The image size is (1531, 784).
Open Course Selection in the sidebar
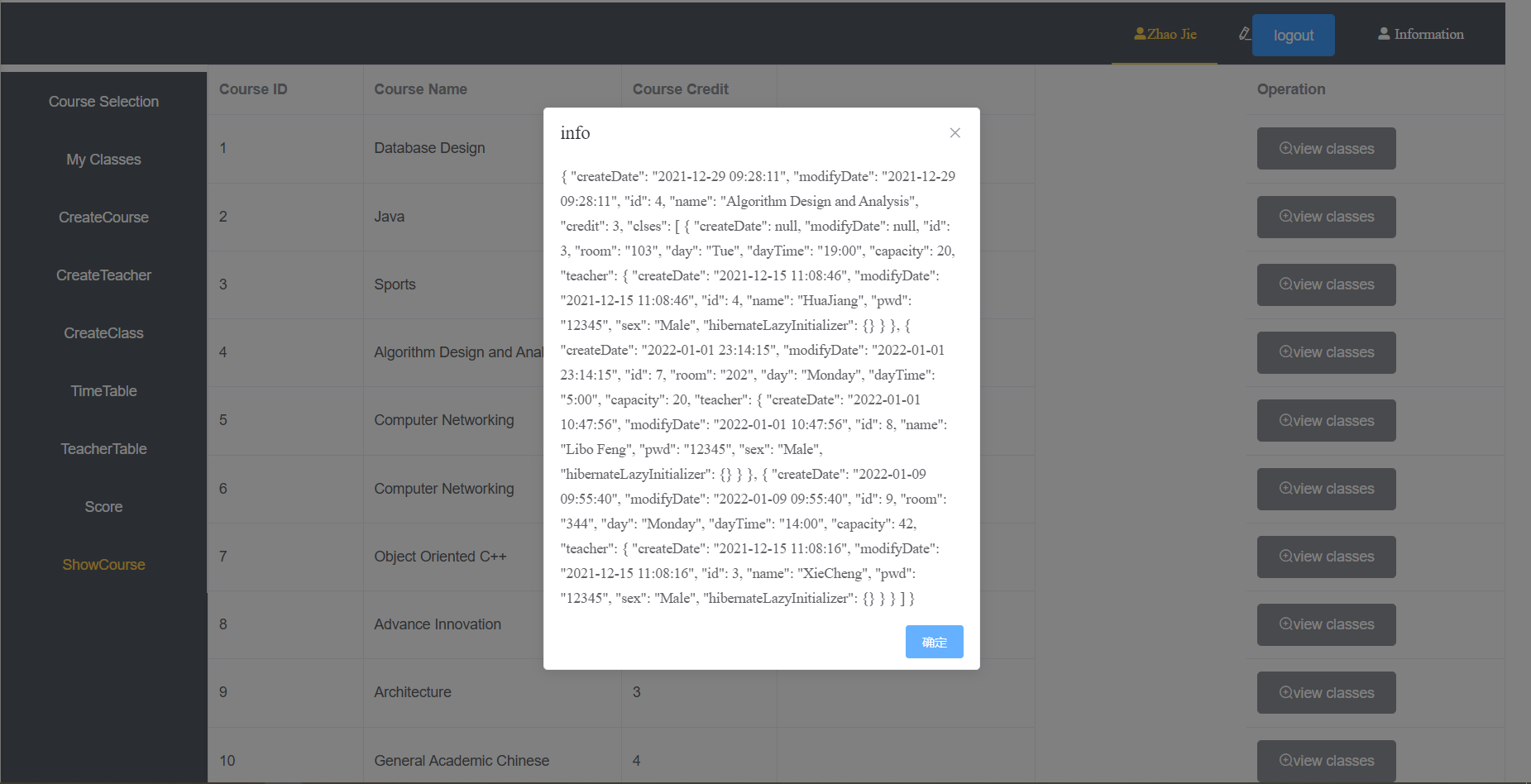point(103,101)
